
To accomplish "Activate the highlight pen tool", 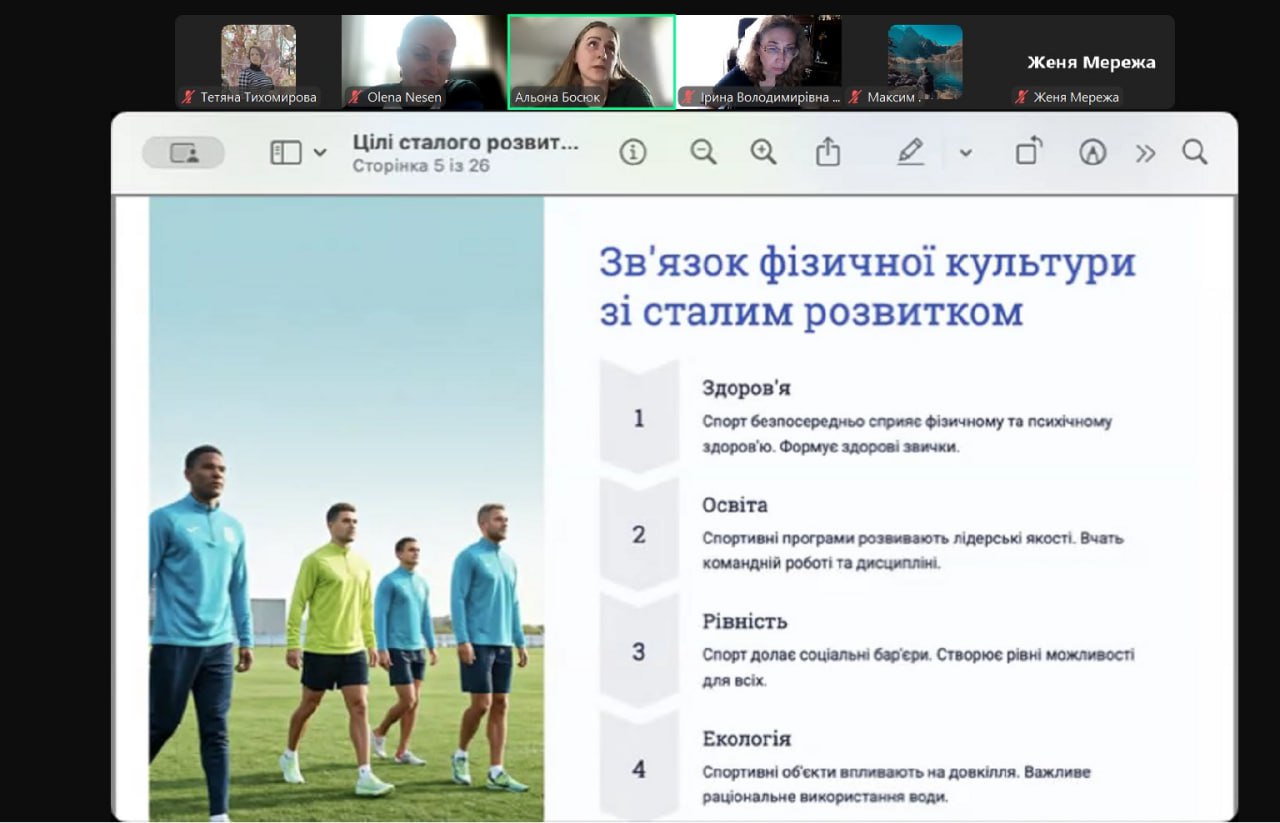I will [910, 152].
